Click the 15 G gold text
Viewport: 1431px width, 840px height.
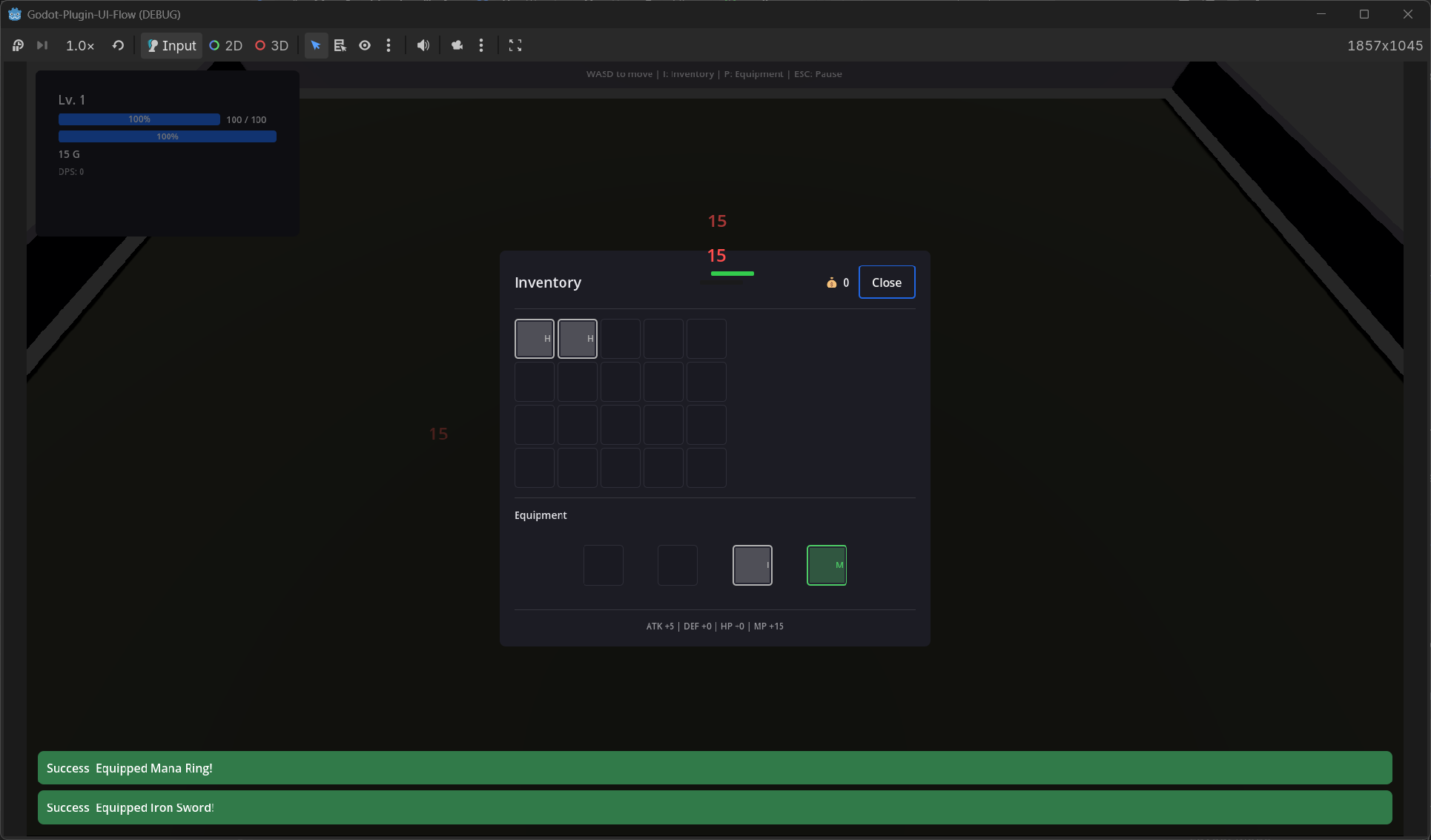pos(69,154)
